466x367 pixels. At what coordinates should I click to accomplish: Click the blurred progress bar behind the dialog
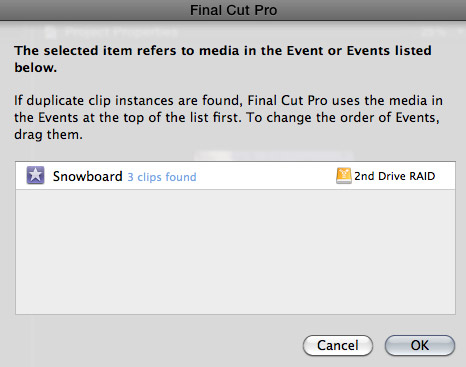click(273, 156)
